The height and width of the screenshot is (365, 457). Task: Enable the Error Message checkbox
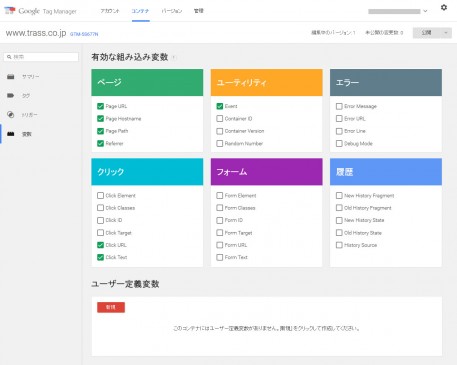339,106
